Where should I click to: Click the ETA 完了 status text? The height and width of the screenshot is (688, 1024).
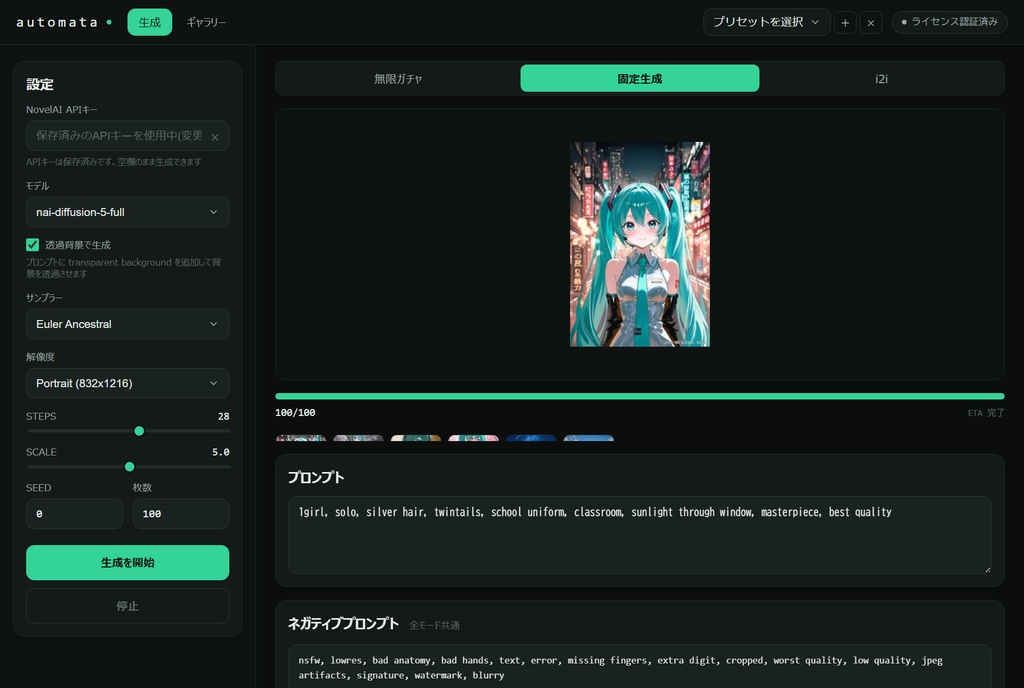pos(986,413)
